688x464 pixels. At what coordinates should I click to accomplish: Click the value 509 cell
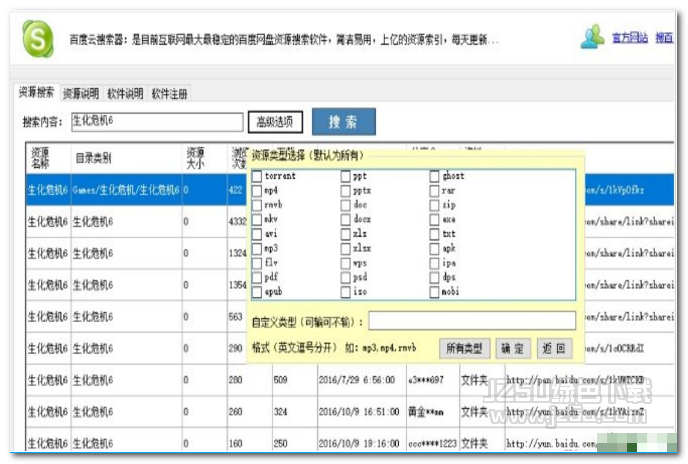pyautogui.click(x=293, y=380)
